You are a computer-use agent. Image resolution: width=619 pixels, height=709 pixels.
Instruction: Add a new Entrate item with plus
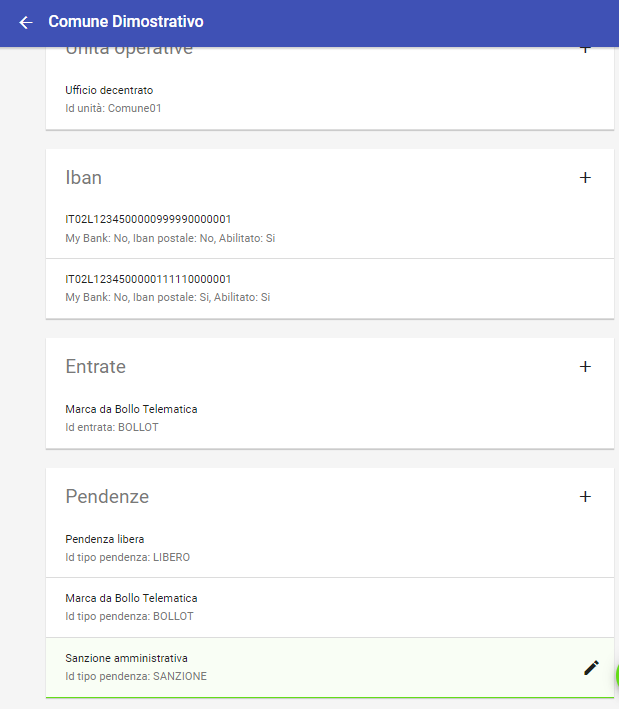(x=585, y=367)
